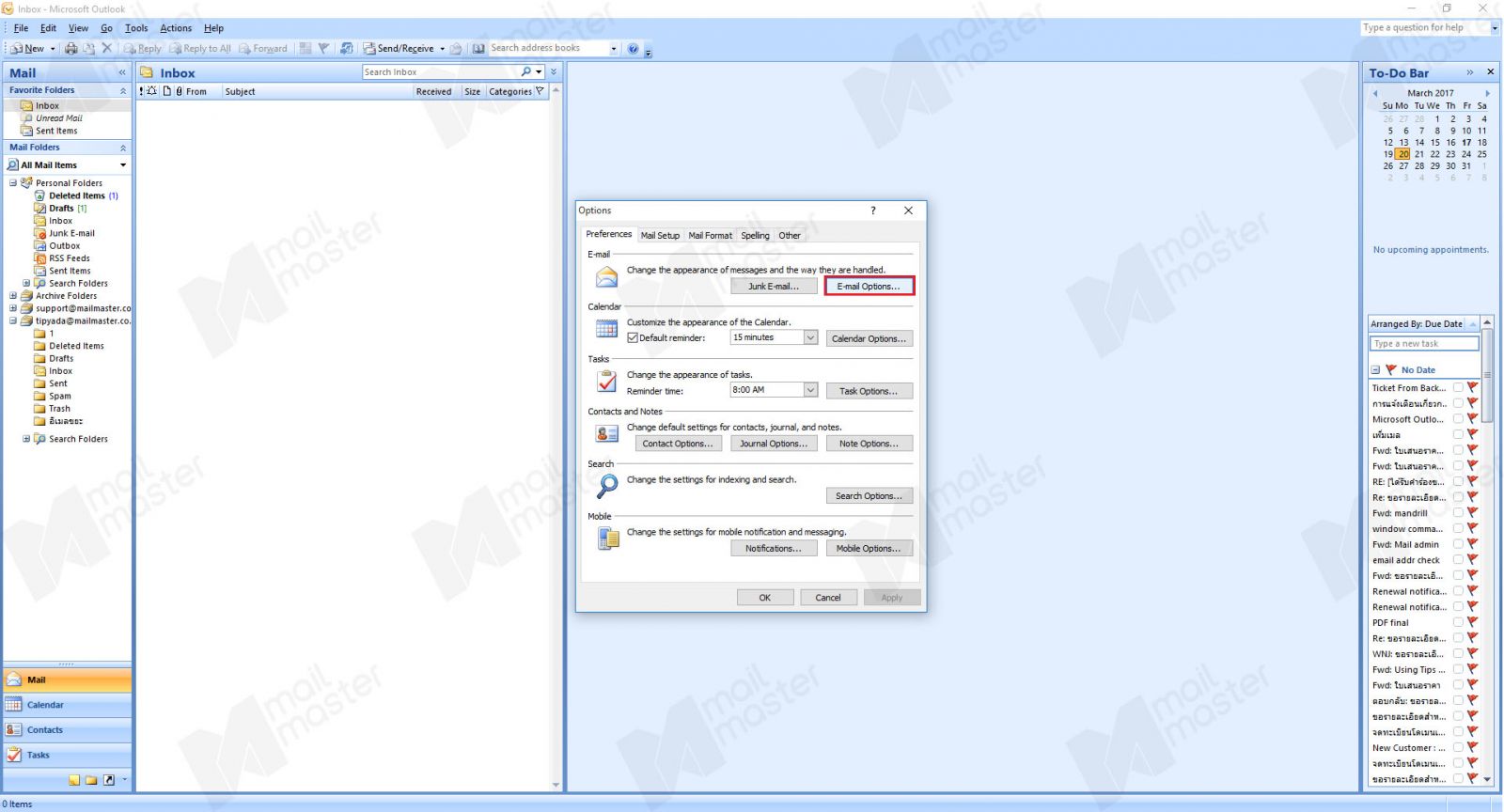The height and width of the screenshot is (812, 1504).
Task: Open the All Mail Items dropdown
Action: click(x=123, y=165)
